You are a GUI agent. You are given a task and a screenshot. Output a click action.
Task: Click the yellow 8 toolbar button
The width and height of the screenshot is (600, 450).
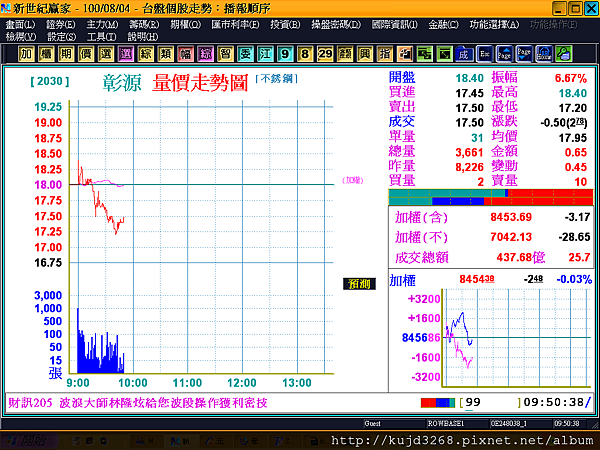coord(305,54)
